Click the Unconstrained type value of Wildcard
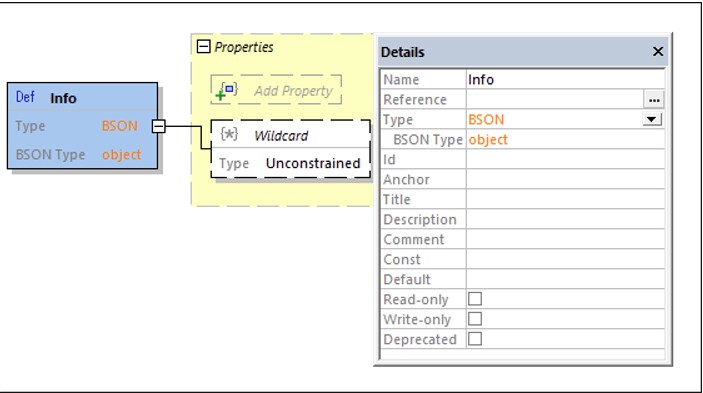 [x=313, y=163]
